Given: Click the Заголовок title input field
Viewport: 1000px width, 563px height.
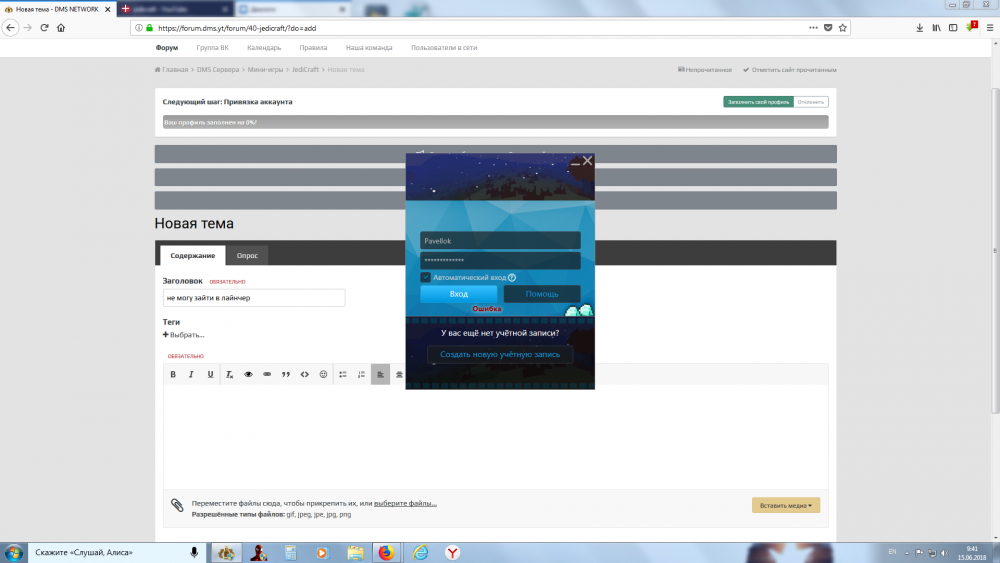Looking at the screenshot, I should click(x=254, y=298).
